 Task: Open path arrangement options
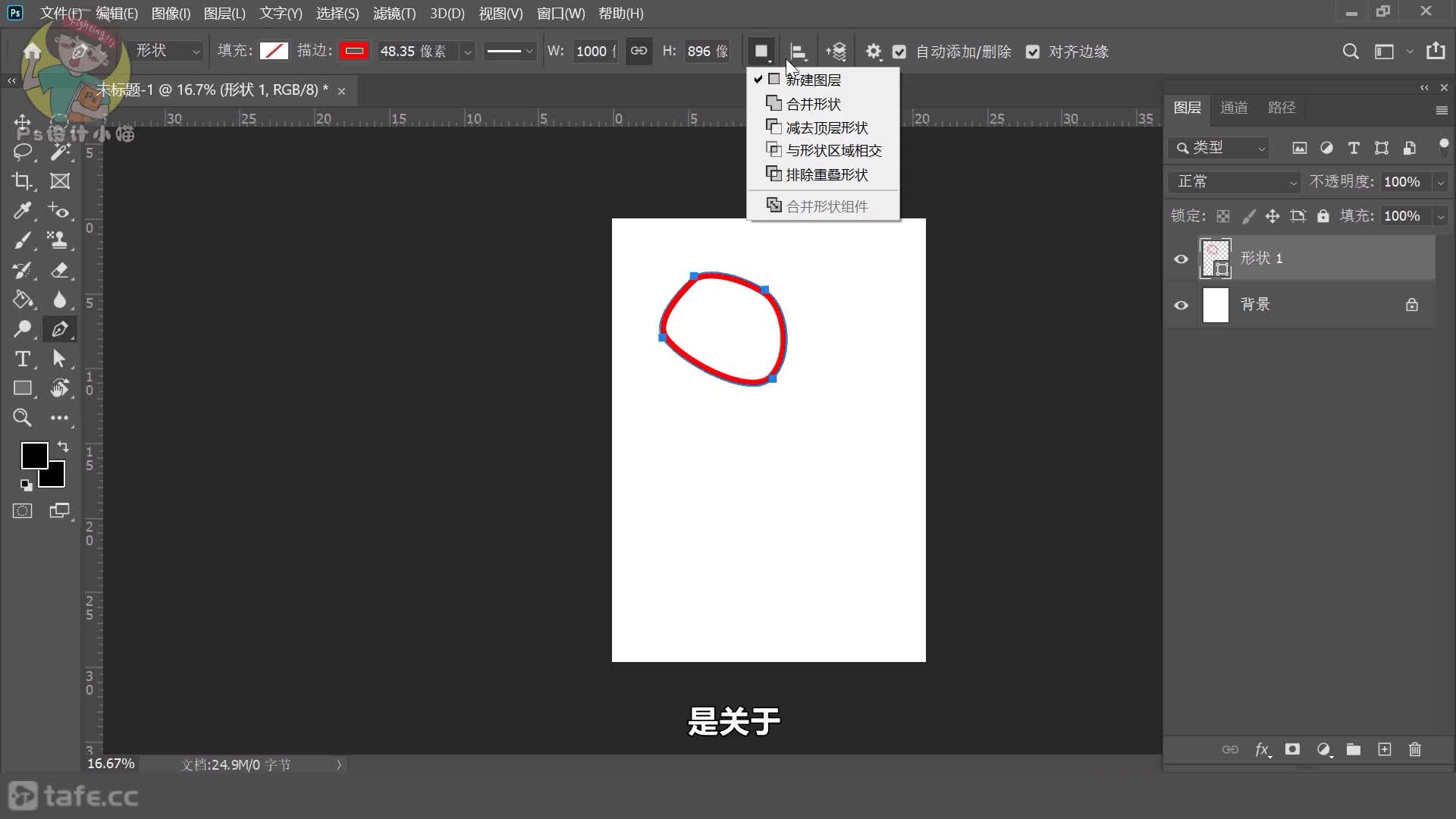(836, 52)
